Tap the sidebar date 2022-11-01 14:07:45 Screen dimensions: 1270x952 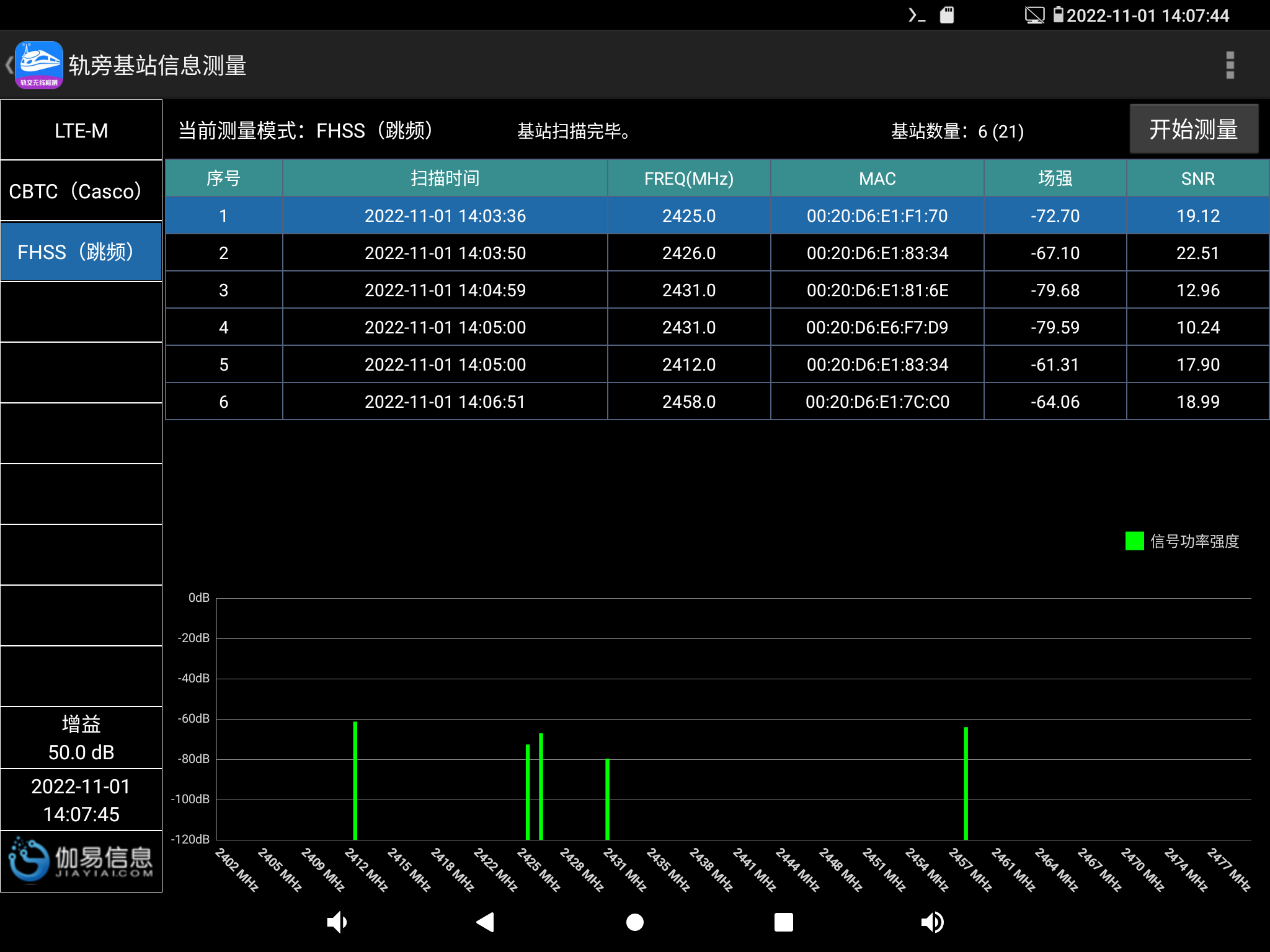(81, 800)
